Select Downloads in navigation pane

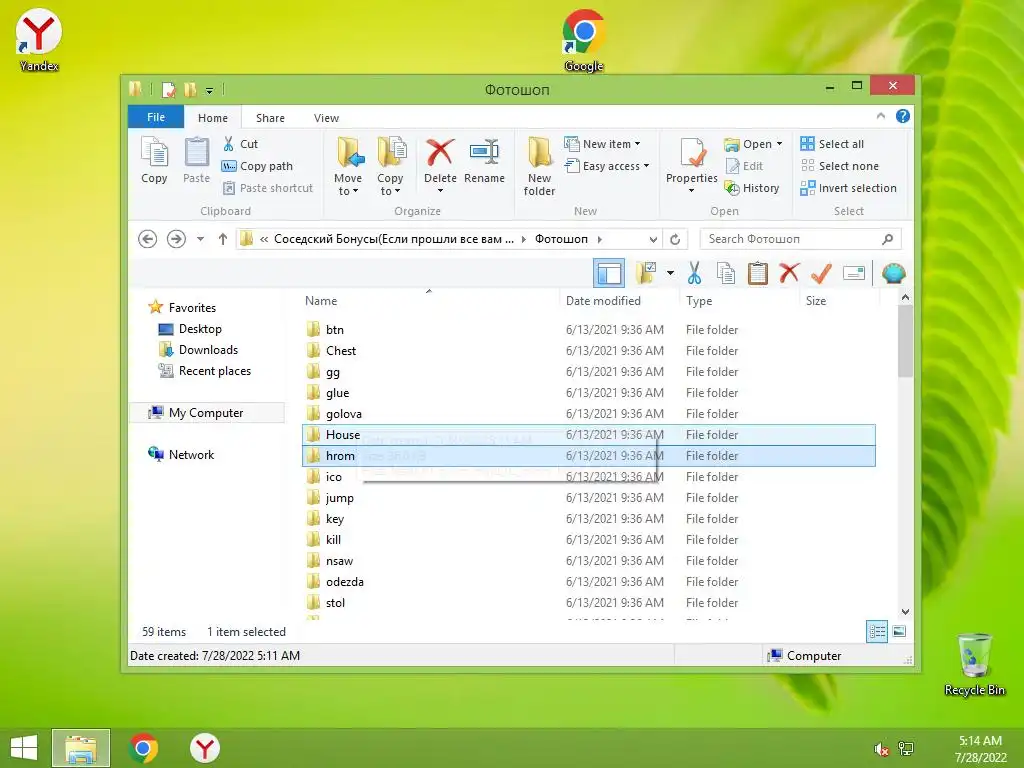coord(199,350)
